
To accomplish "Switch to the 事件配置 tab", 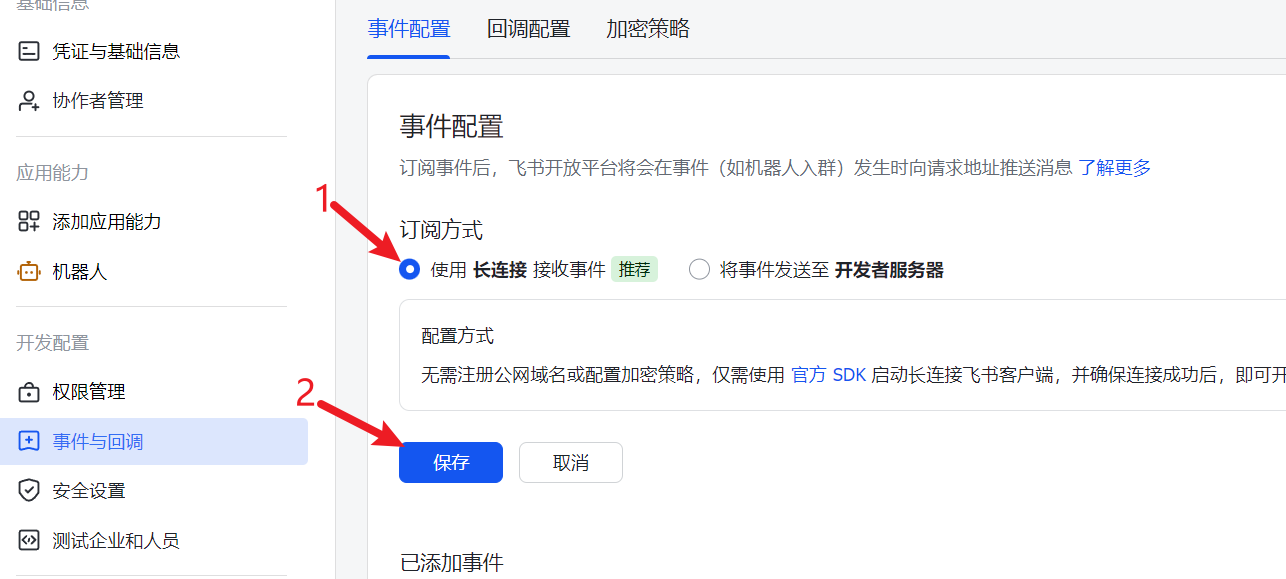I will tap(409, 29).
